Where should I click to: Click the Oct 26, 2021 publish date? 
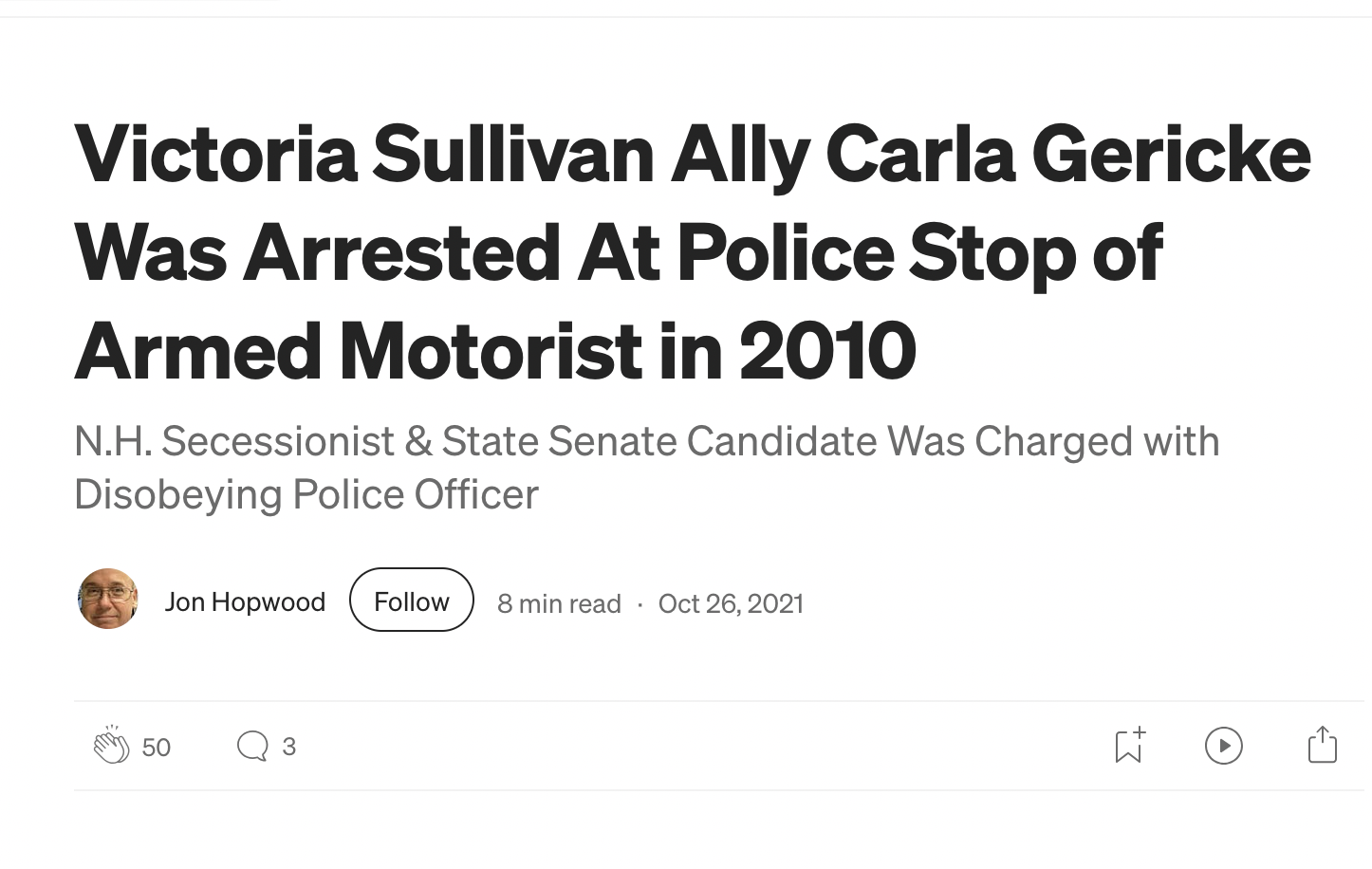pos(731,603)
